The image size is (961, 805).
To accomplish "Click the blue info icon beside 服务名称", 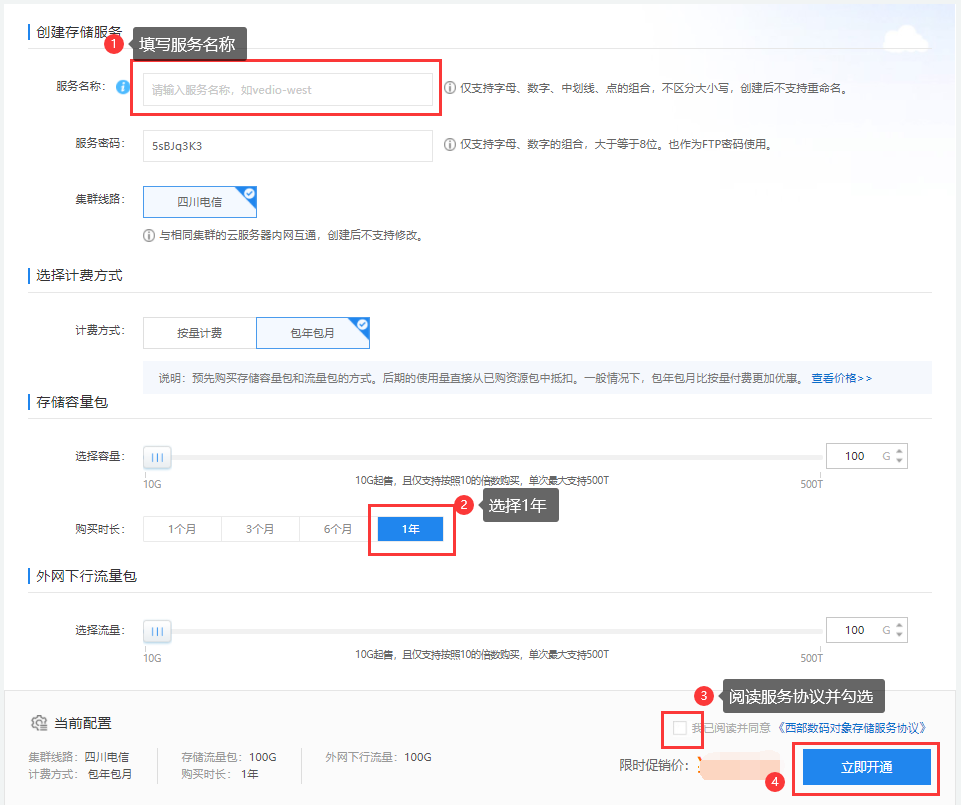I will pyautogui.click(x=123, y=87).
